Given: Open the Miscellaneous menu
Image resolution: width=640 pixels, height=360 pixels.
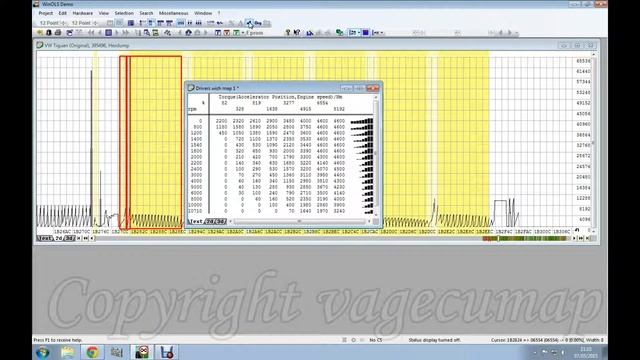Looking at the screenshot, I should [173, 13].
